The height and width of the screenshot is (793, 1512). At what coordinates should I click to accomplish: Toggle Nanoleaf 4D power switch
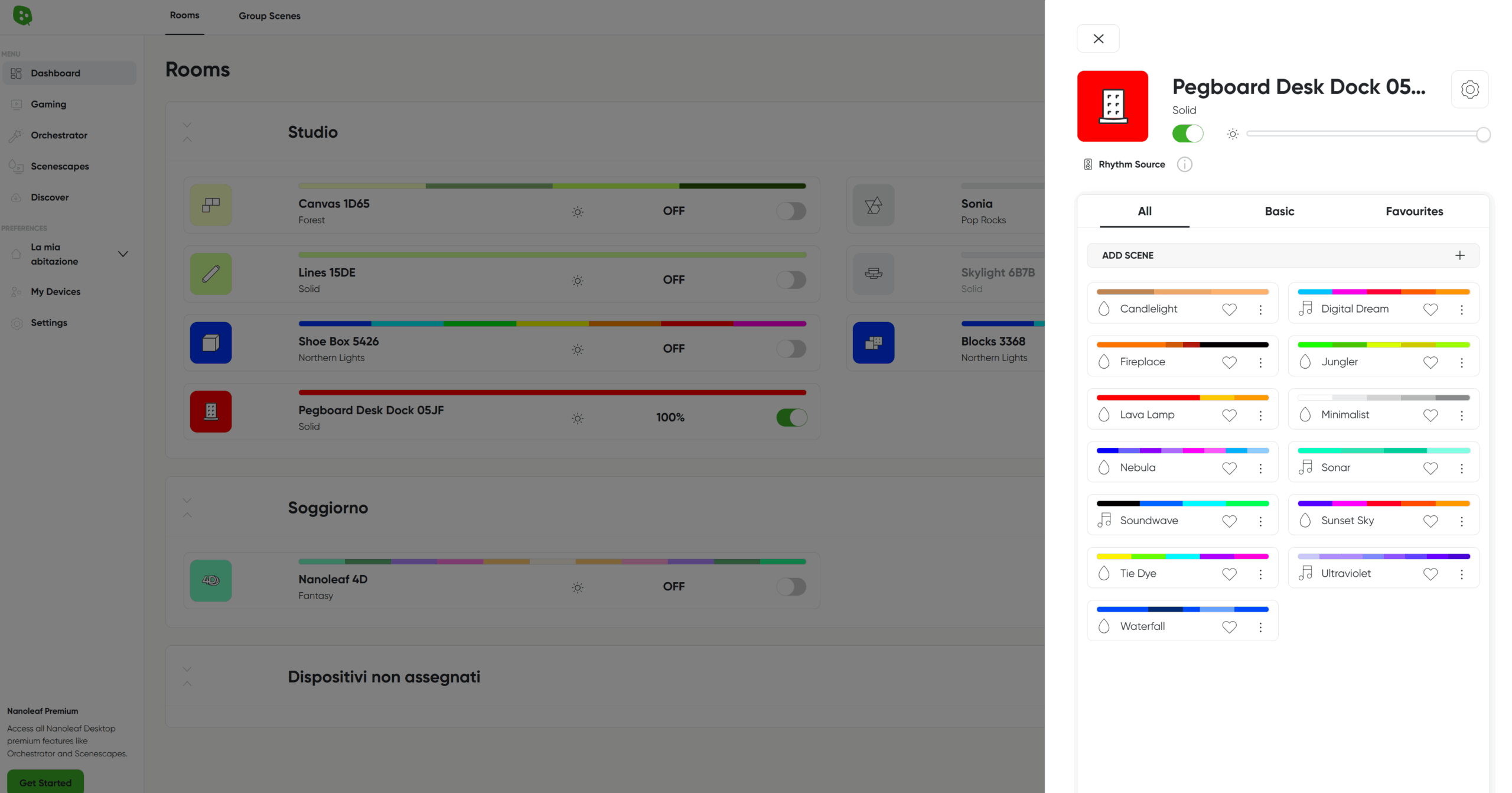(x=791, y=586)
